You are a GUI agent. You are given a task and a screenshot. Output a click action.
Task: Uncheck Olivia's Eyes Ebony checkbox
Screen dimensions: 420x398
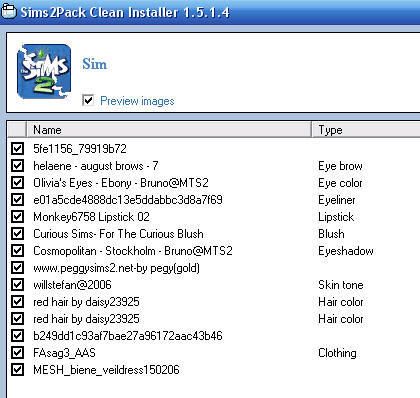click(17, 182)
